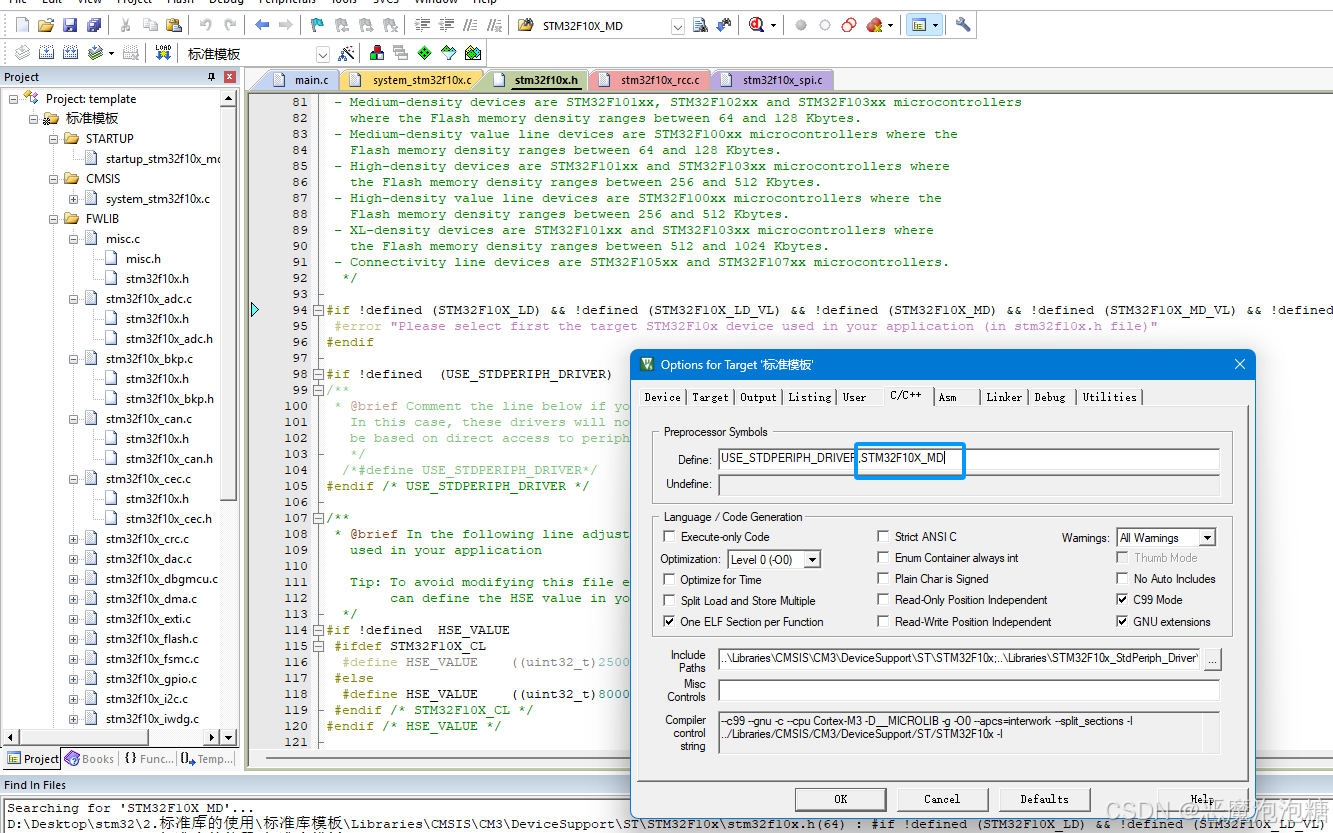The height and width of the screenshot is (833, 1333).
Task: Cut selection using scissors icon
Action: click(125, 25)
